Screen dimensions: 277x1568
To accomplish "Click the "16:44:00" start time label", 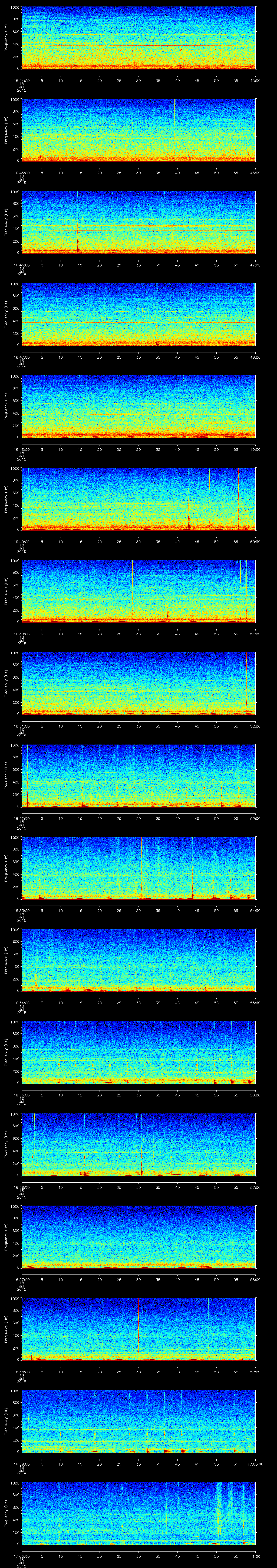I will (x=21, y=80).
